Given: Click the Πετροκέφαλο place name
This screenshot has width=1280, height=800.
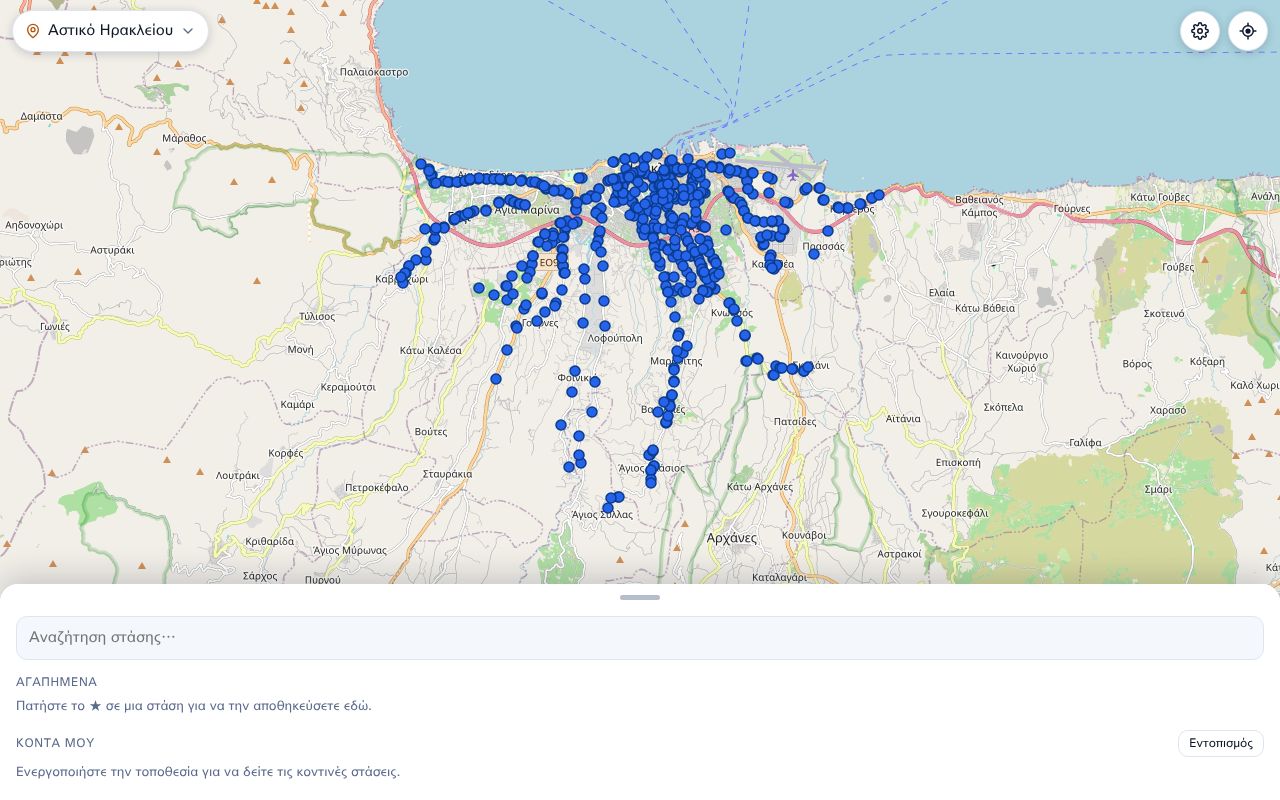Looking at the screenshot, I should pos(377,488).
